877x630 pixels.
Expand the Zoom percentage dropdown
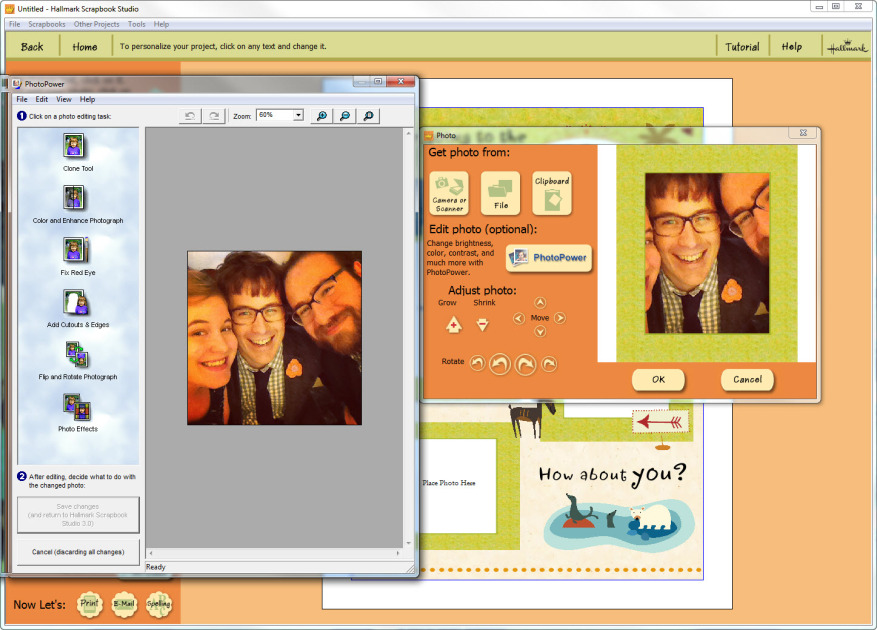298,116
